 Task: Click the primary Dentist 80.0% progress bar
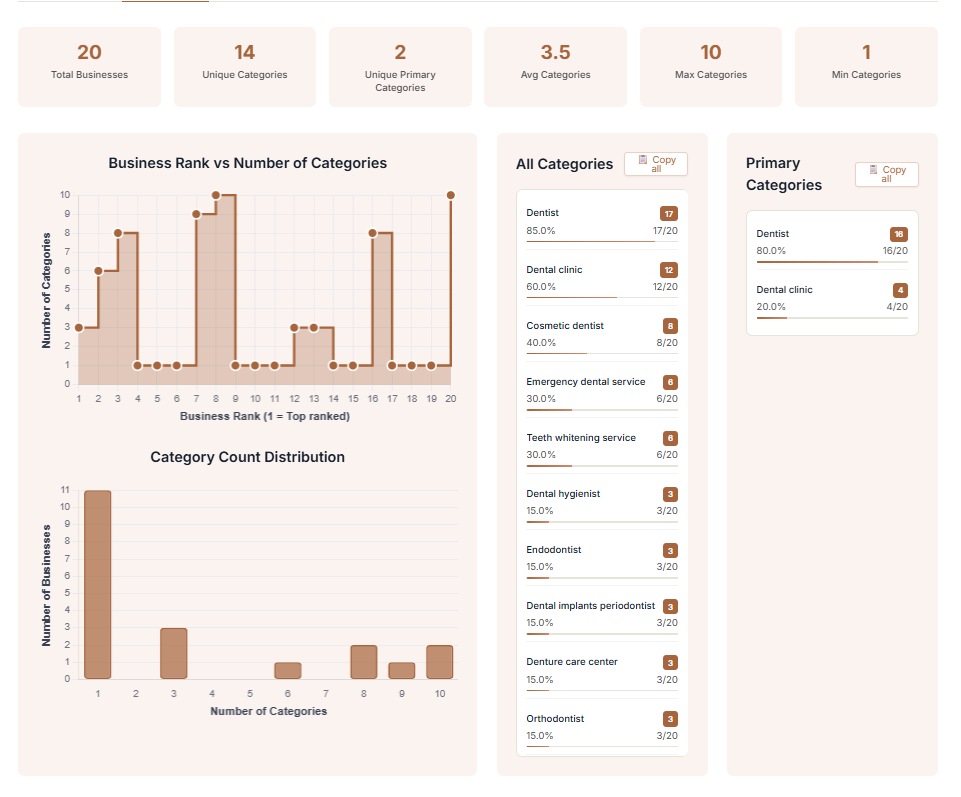click(x=832, y=262)
